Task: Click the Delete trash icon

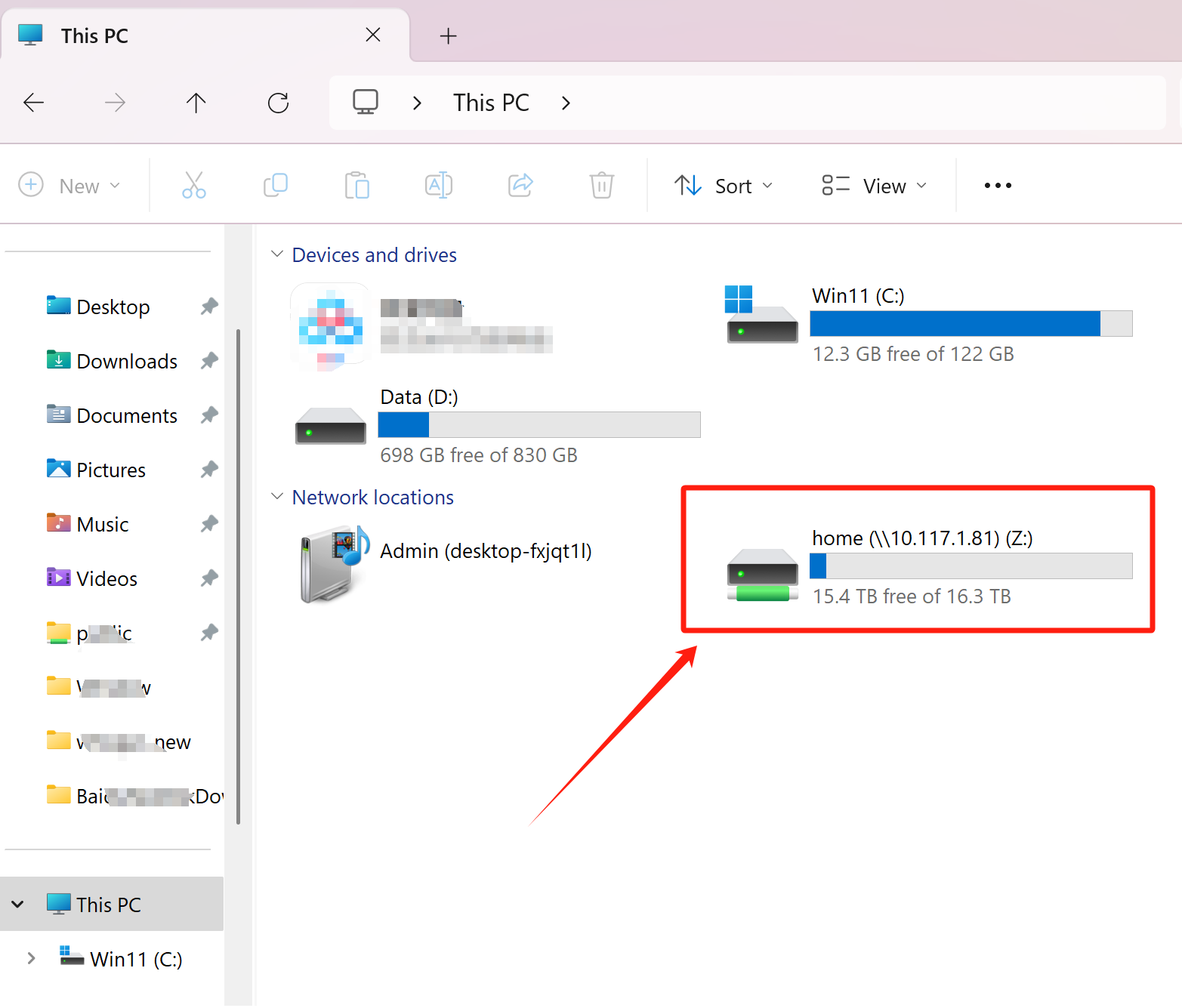Action: coord(601,185)
